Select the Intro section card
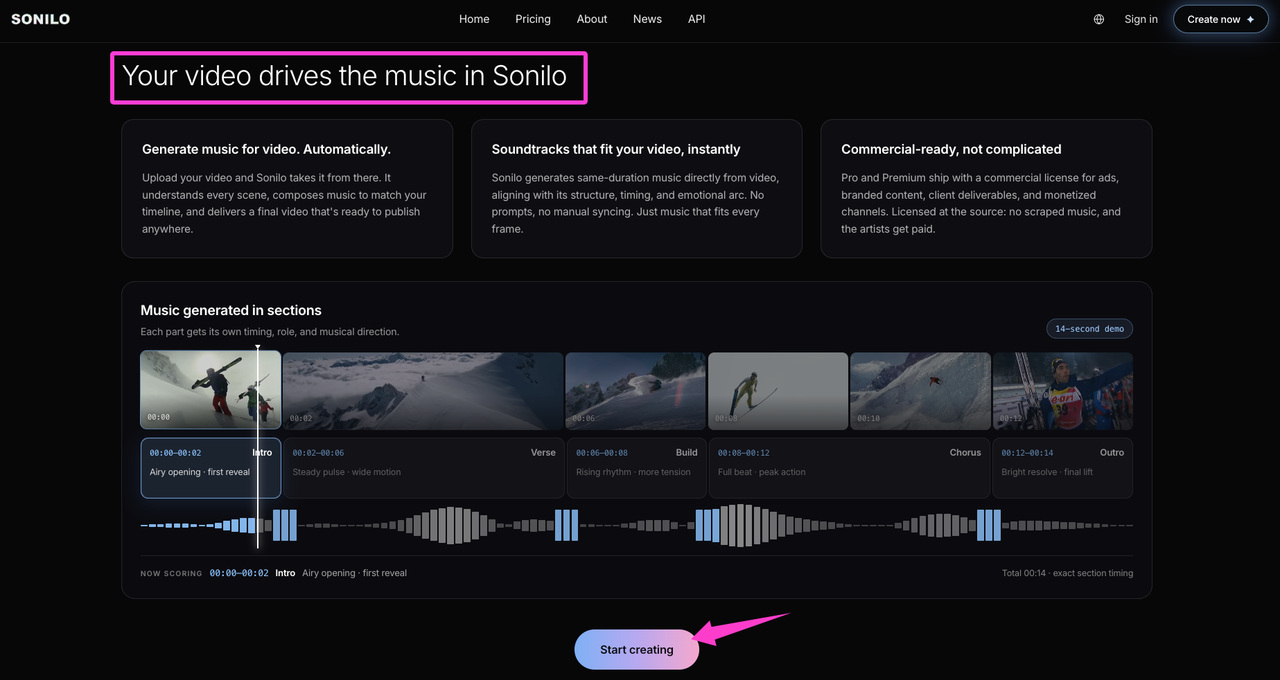This screenshot has height=680, width=1280. pos(211,468)
